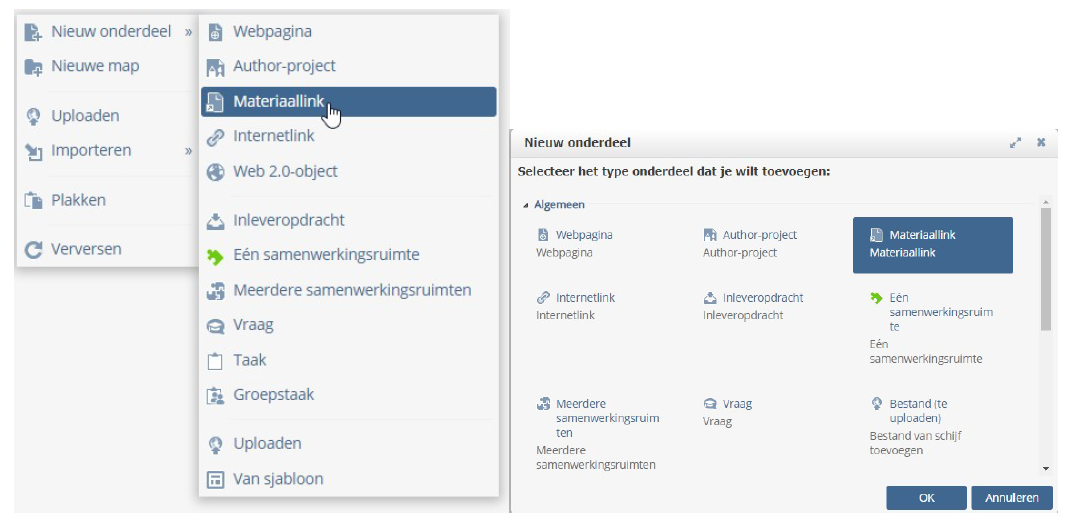Image resolution: width=1072 pixels, height=526 pixels.
Task: Click the Author-project icon in submenu
Action: (x=215, y=67)
